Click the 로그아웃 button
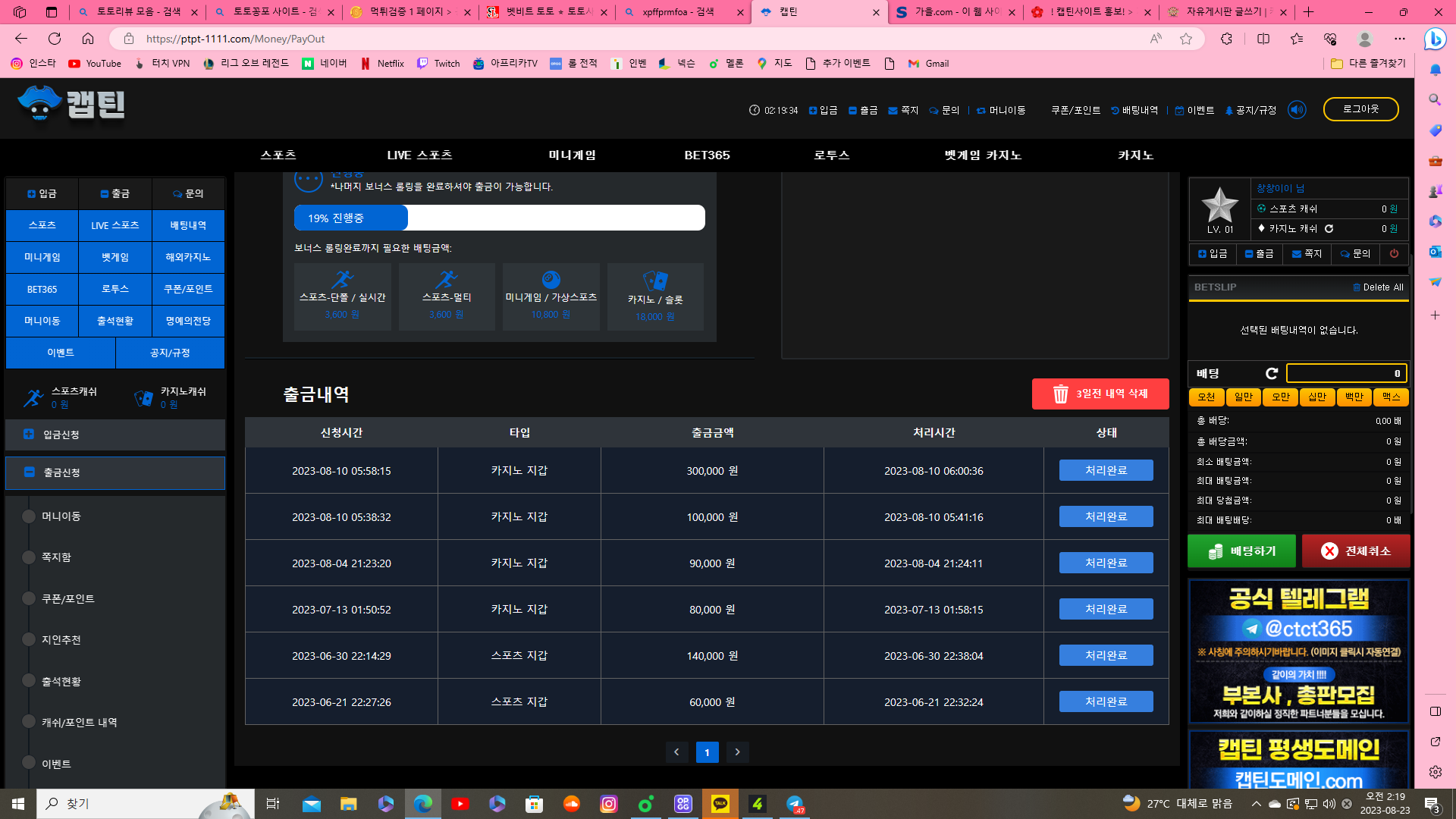The height and width of the screenshot is (819, 1456). pyautogui.click(x=1361, y=109)
